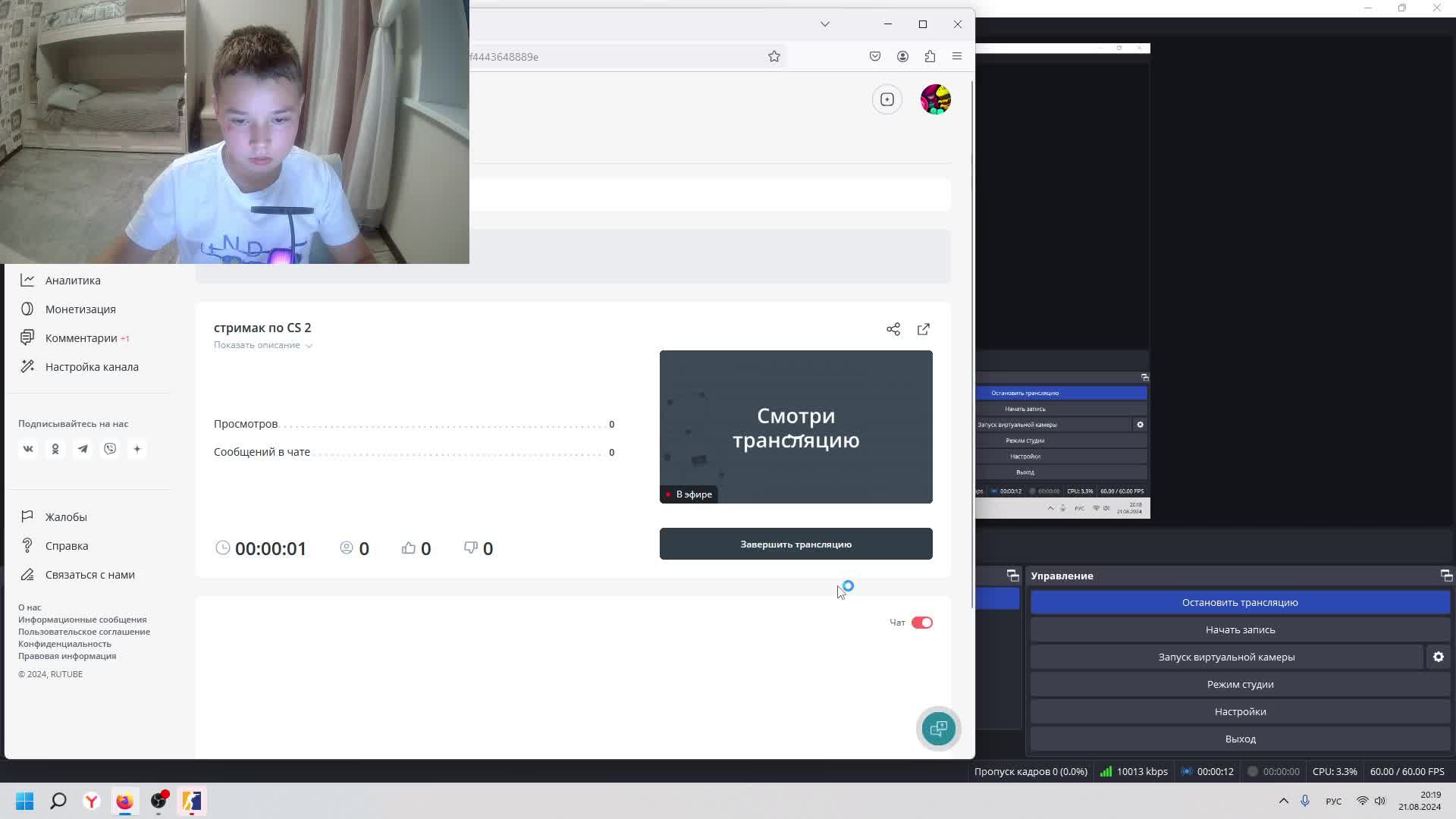Toggle the Чат switch off

click(x=921, y=623)
